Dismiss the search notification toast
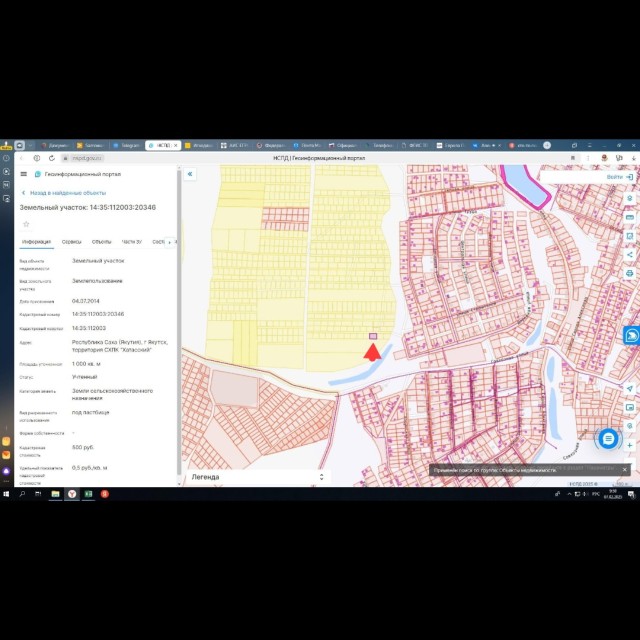640x640 pixels. (x=624, y=470)
